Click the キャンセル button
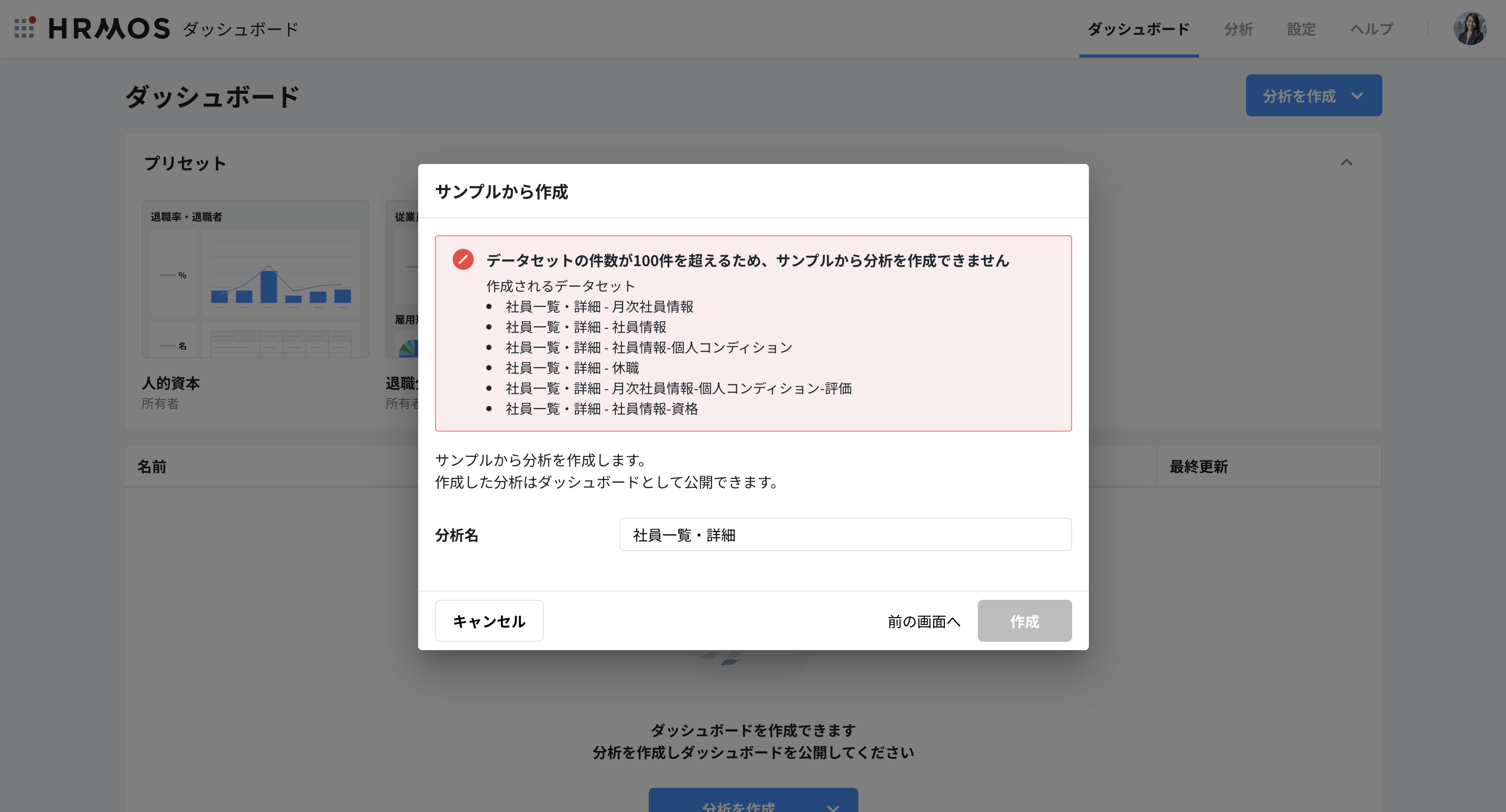This screenshot has width=1506, height=812. point(489,621)
